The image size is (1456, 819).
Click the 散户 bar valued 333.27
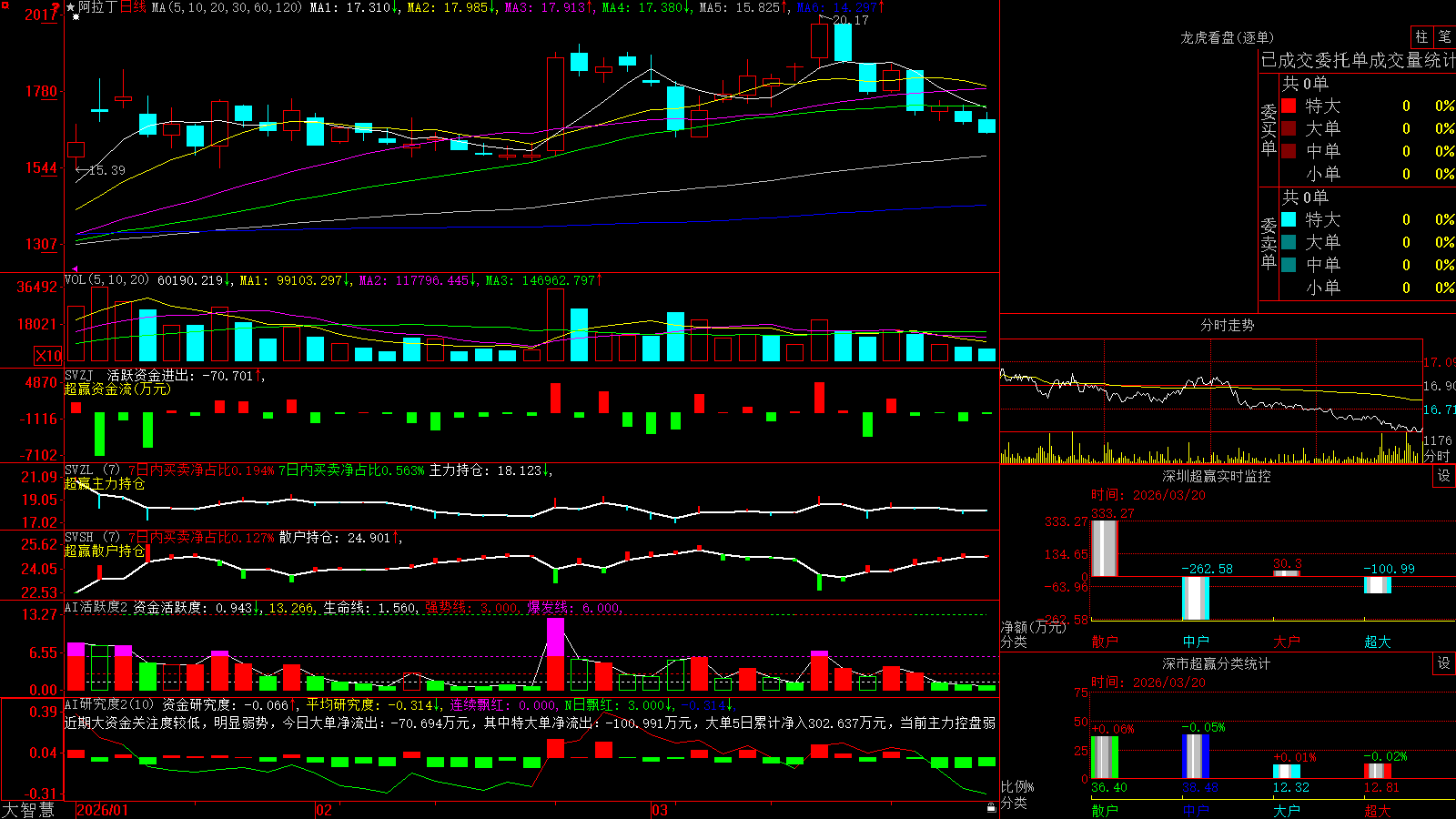(x=1105, y=549)
